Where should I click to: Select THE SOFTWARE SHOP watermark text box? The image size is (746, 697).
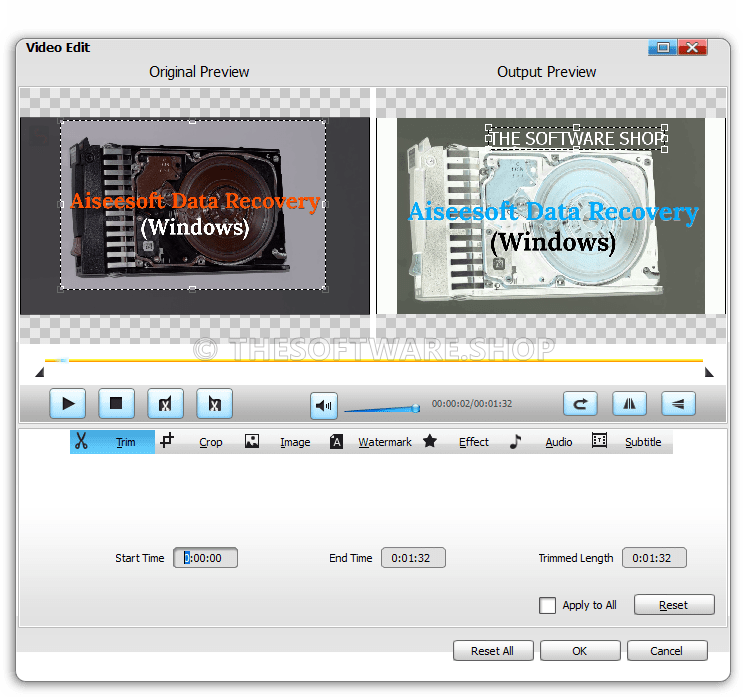pyautogui.click(x=576, y=138)
